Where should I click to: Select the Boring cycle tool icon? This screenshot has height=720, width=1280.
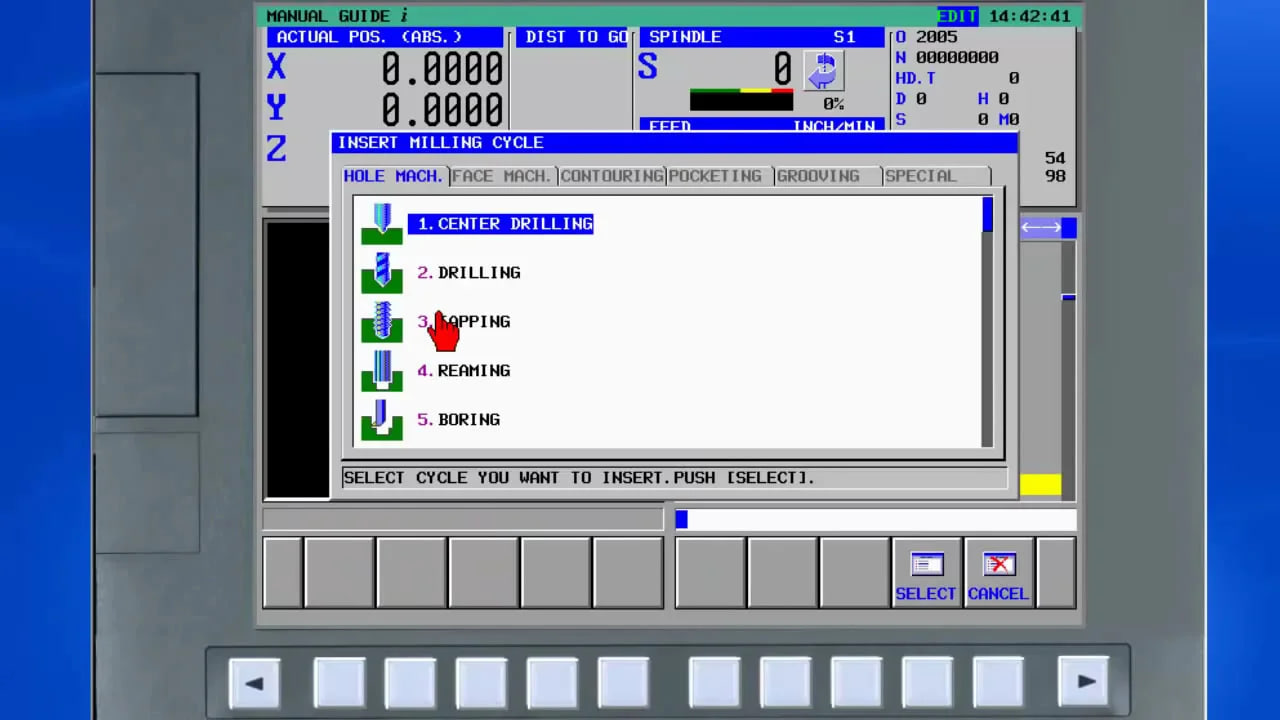click(382, 420)
